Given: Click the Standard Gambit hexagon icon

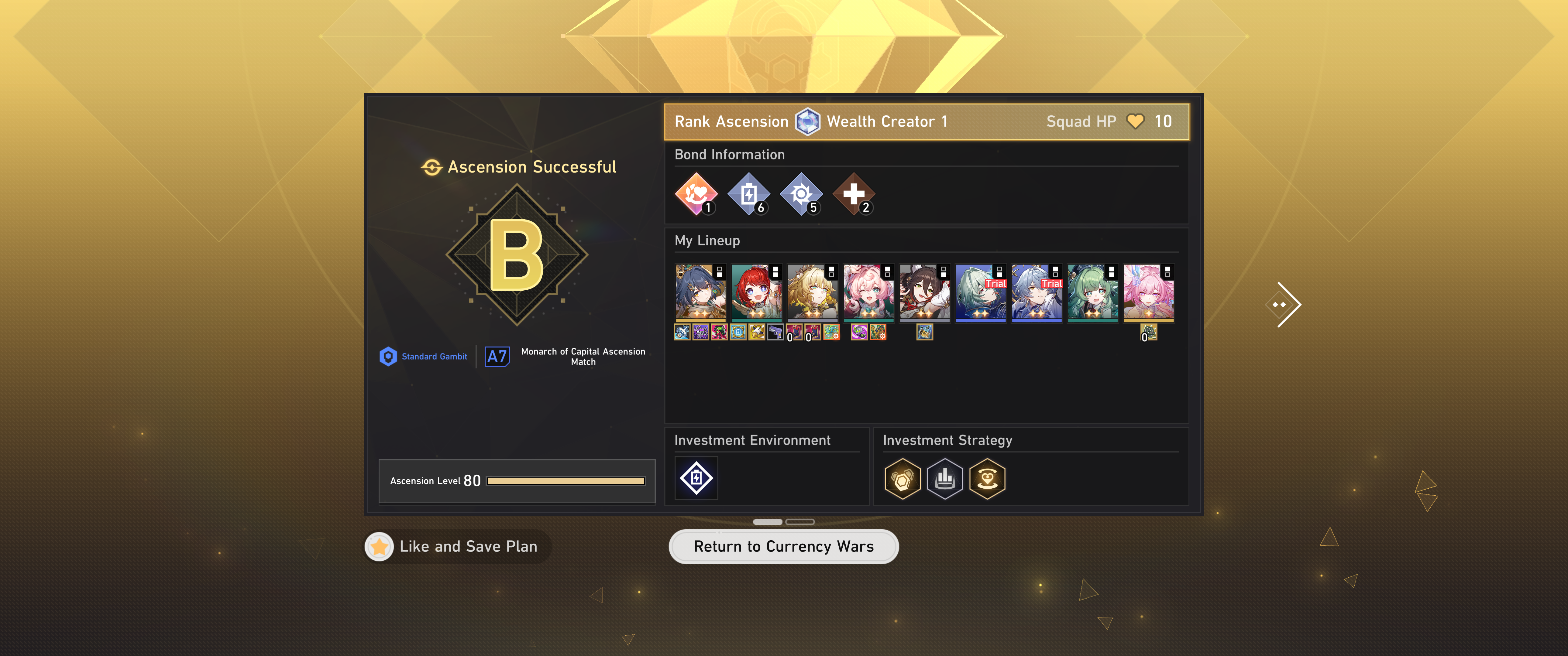Looking at the screenshot, I should point(388,357).
